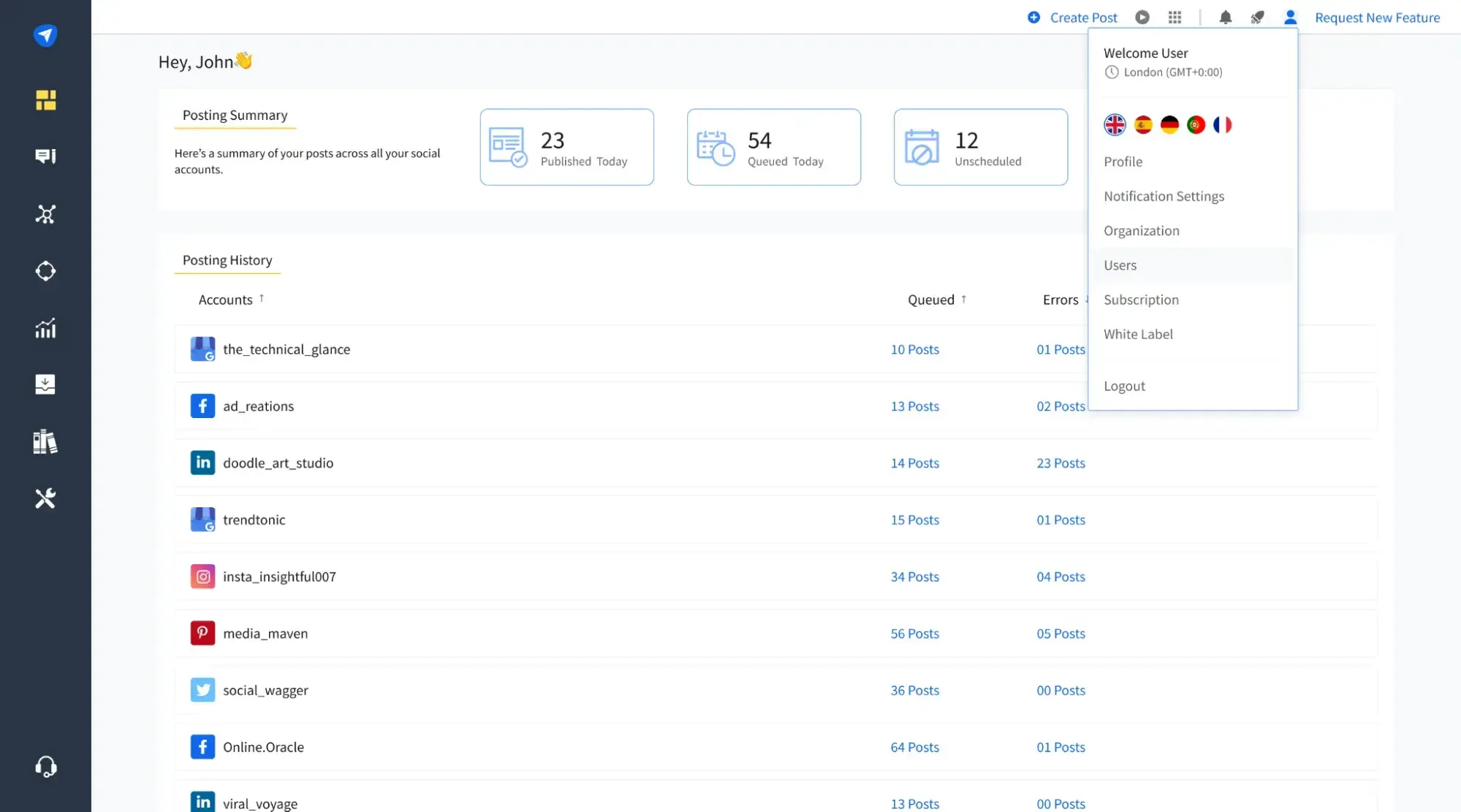Open the dashboard panel from the sidebar

pos(45,100)
